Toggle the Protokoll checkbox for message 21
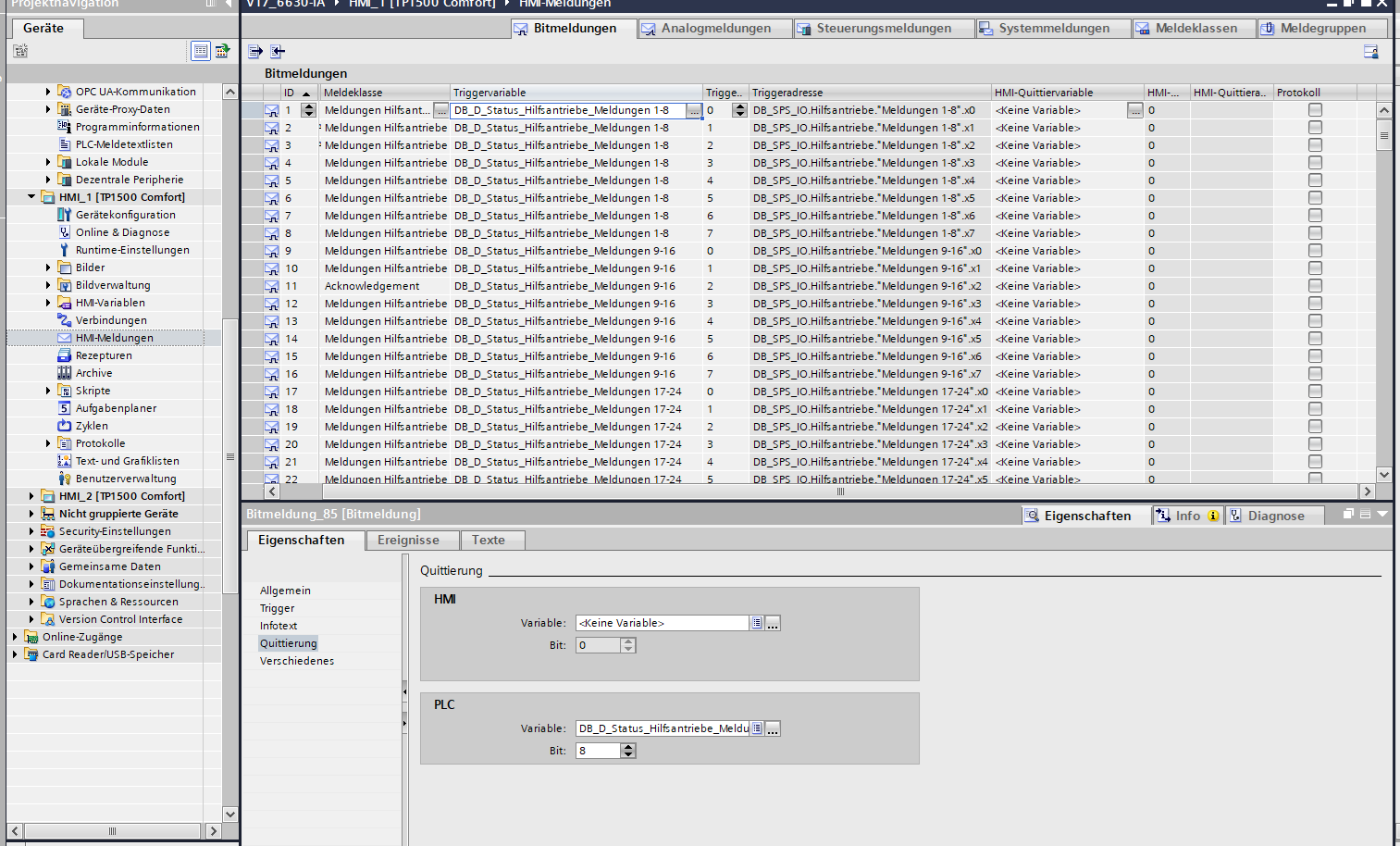 click(x=1315, y=462)
